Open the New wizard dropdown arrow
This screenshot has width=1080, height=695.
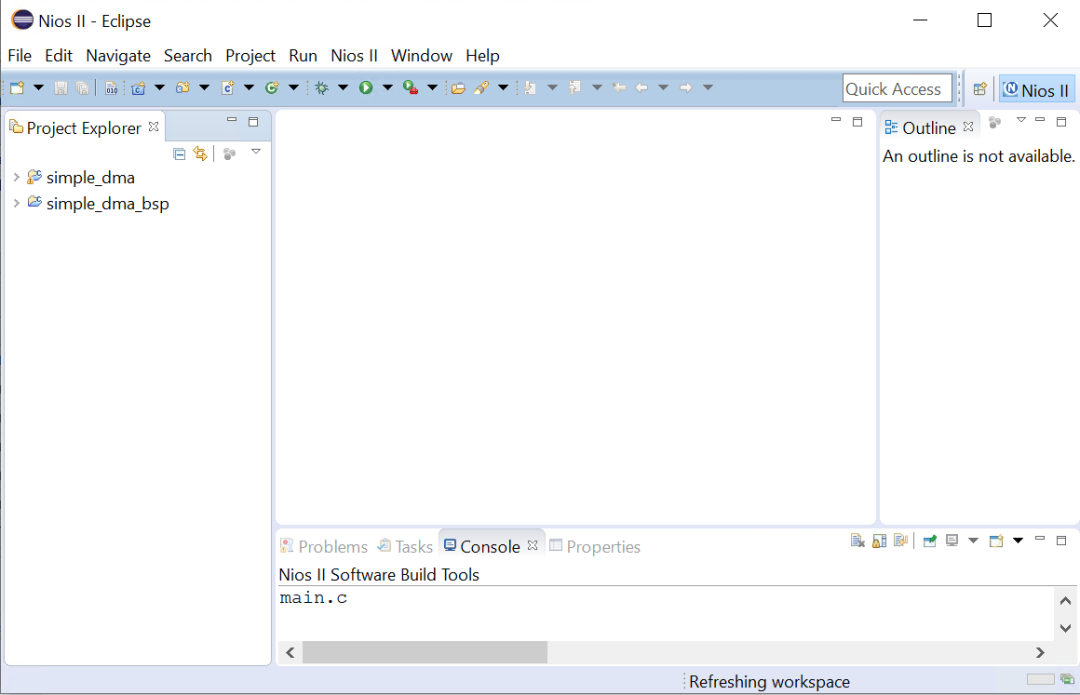[39, 87]
